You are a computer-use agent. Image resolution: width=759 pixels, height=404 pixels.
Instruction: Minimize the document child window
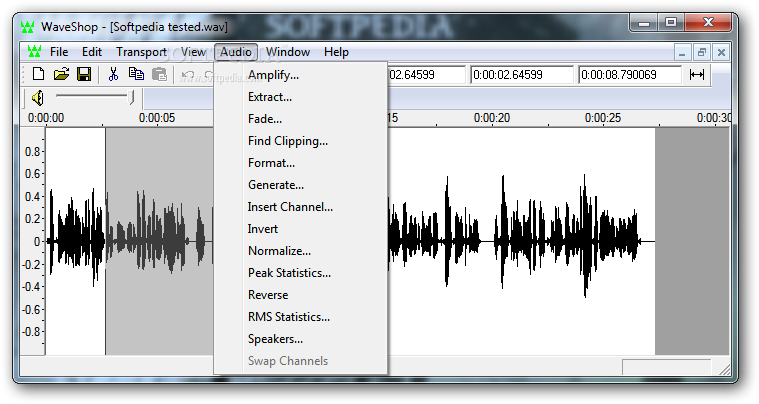point(682,52)
